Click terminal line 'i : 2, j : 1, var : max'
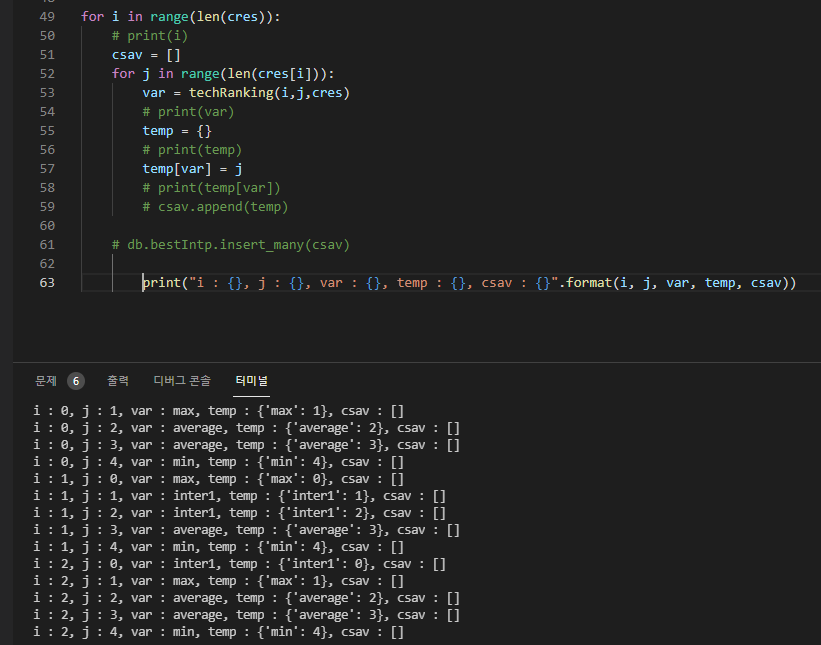The width and height of the screenshot is (821, 645). (x=218, y=581)
